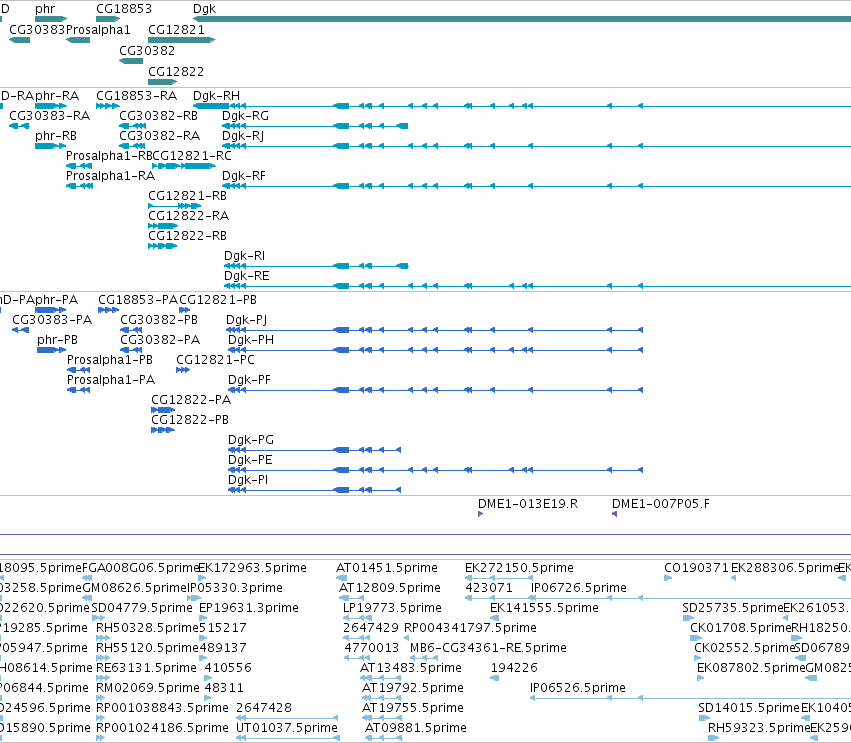Select transcript CG30383-RA
Viewport: 851px width, 743px height.
tap(20, 126)
